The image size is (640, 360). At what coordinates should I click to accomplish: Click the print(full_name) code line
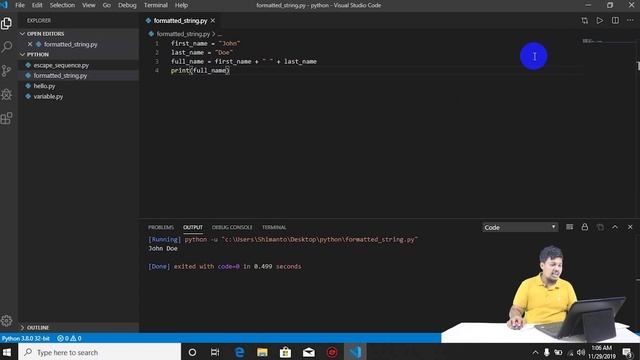coord(200,71)
